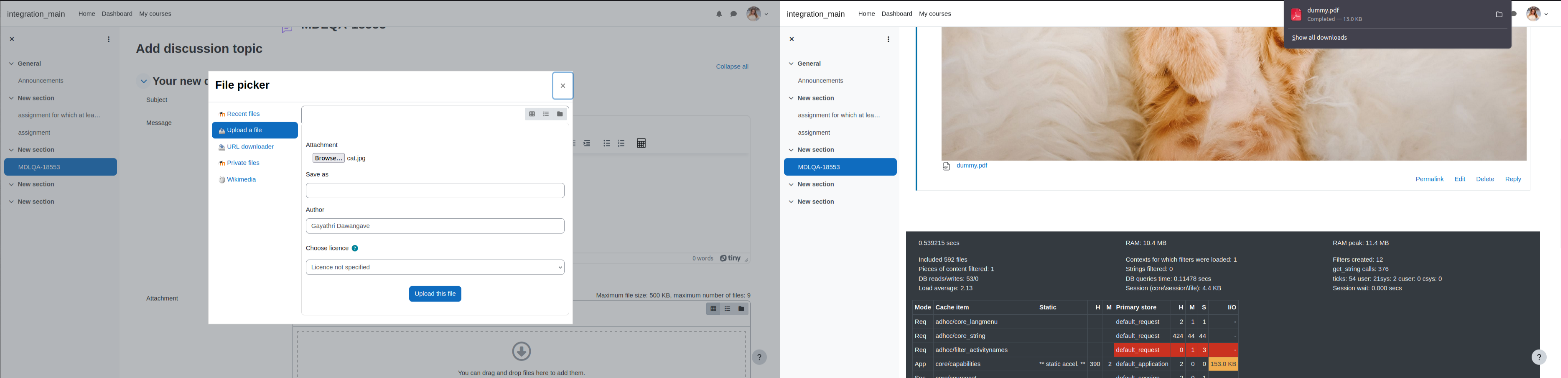The image size is (1568, 378).
Task: Click Delete link on forum post
Action: pos(1484,179)
